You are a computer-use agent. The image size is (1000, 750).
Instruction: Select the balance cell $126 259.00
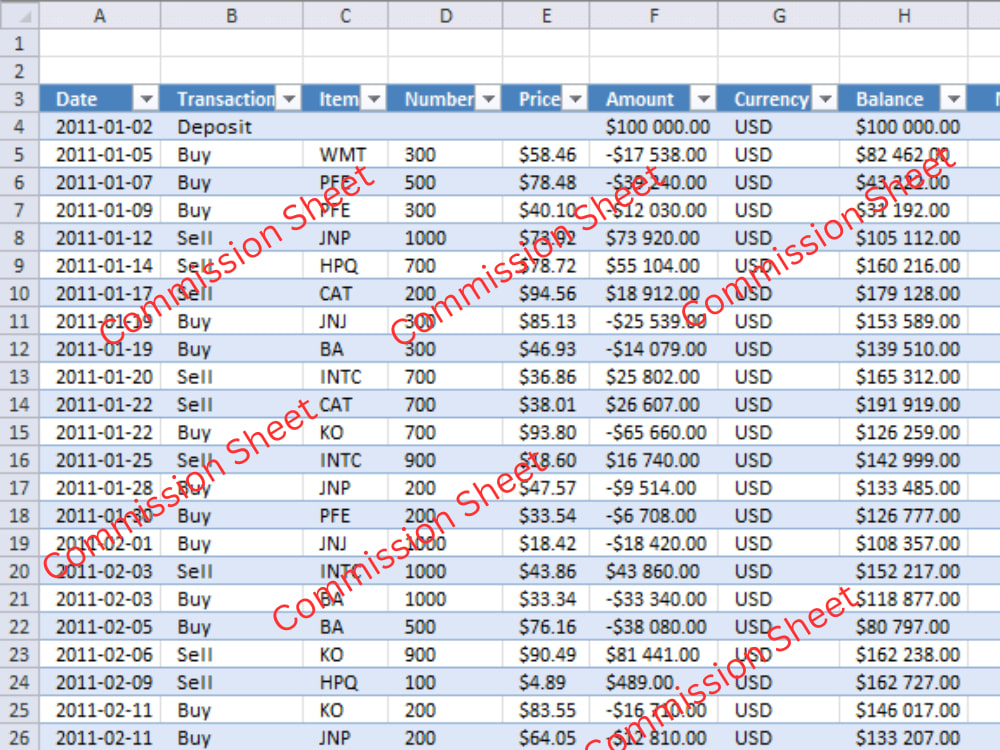[x=904, y=432]
